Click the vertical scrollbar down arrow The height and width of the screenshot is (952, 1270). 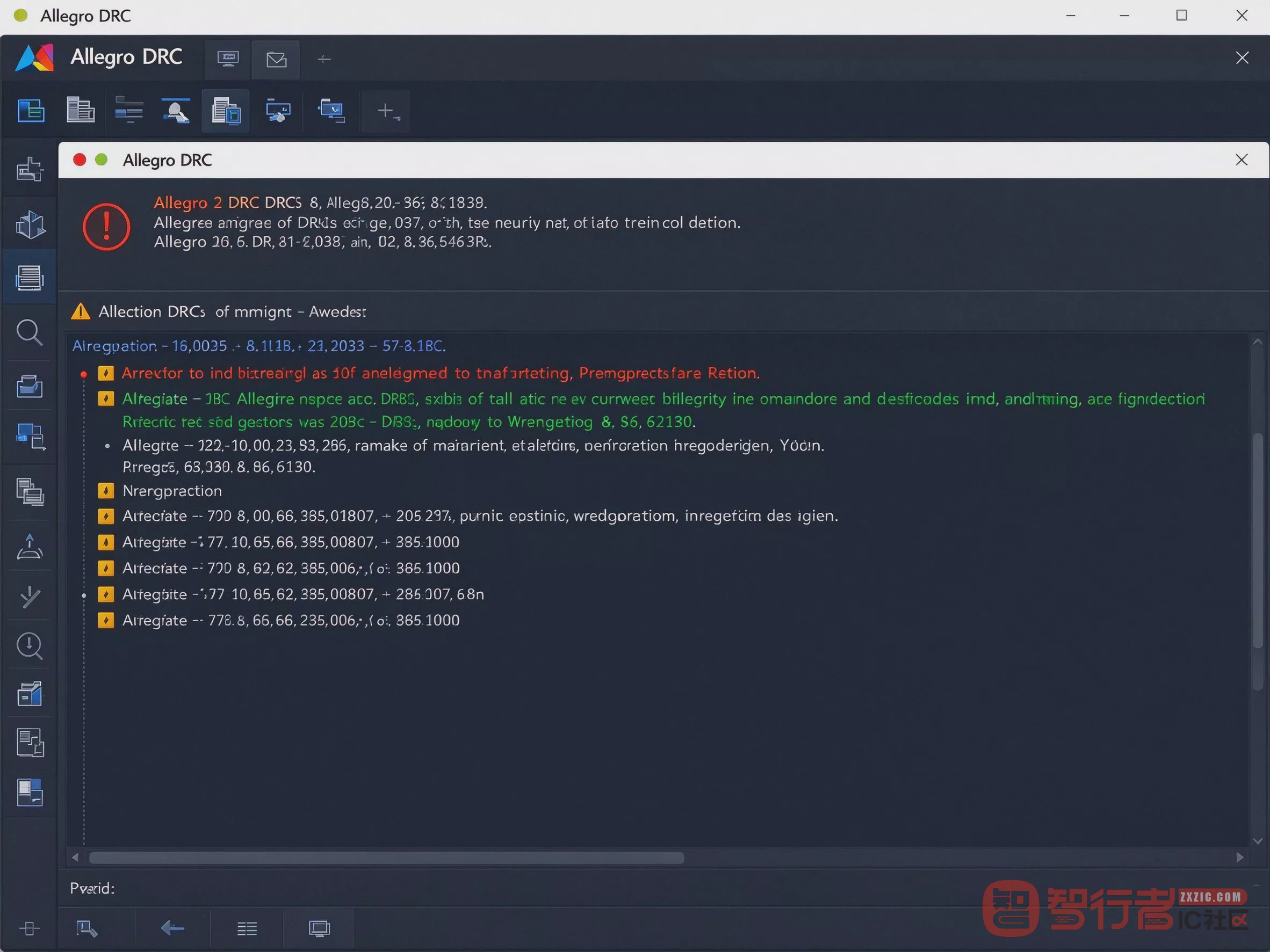[x=1257, y=841]
